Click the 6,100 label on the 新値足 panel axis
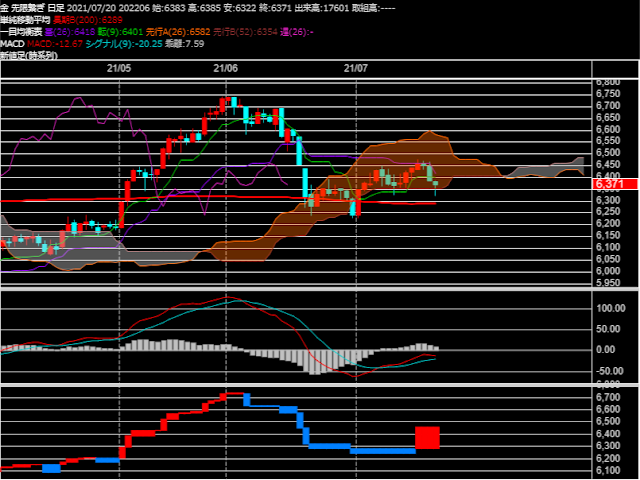This screenshot has width=640, height=480. [x=608, y=471]
